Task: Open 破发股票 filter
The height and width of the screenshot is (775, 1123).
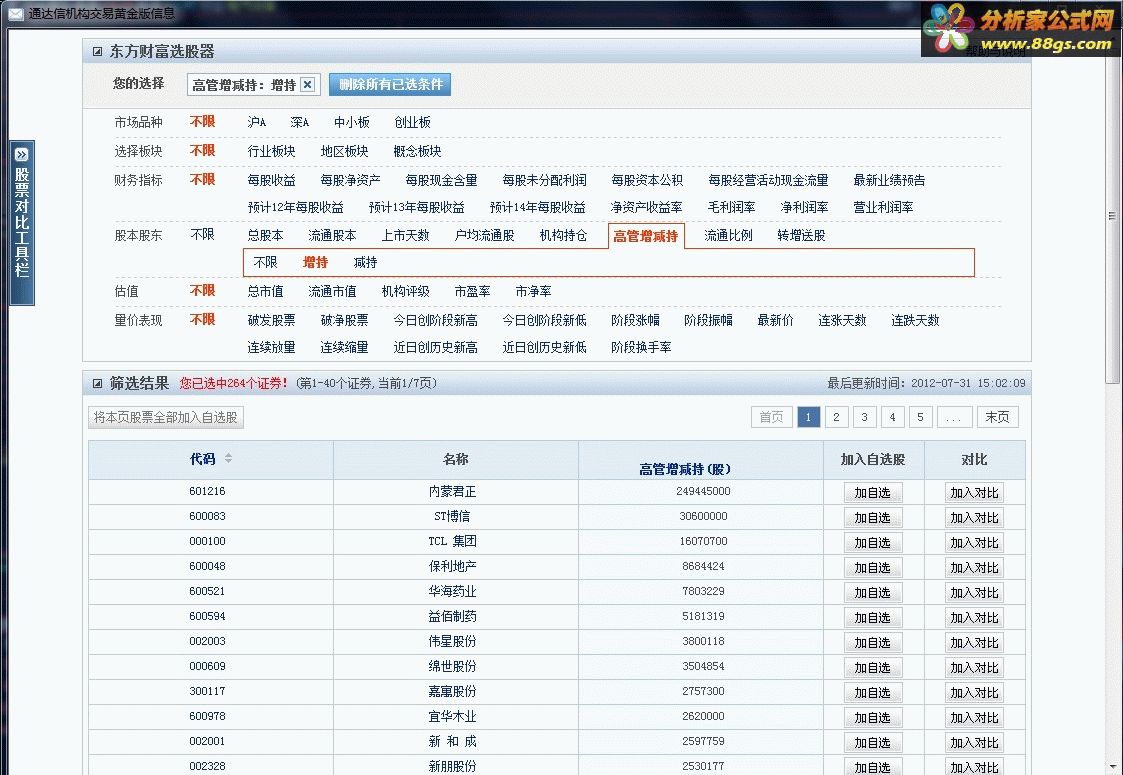Action: [x=271, y=321]
